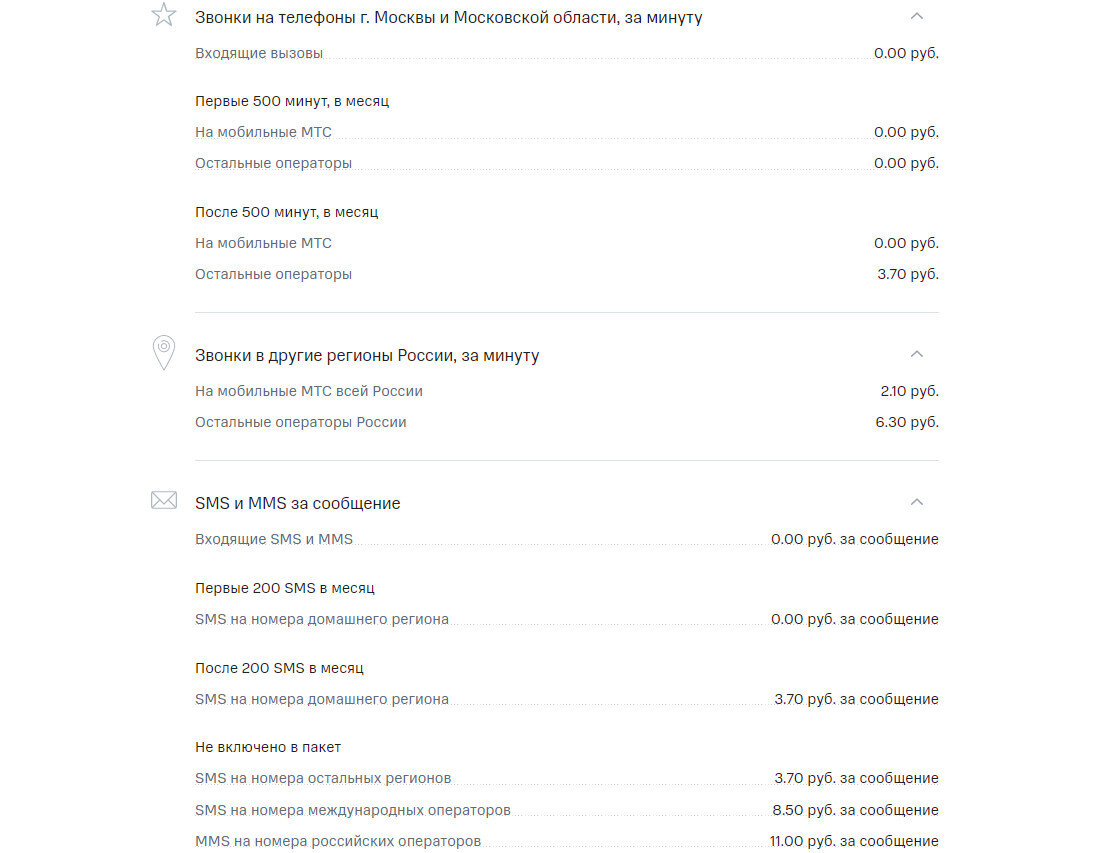This screenshot has height=853, width=1110.
Task: Click the star icon beside Moscow calls section
Action: point(164,15)
